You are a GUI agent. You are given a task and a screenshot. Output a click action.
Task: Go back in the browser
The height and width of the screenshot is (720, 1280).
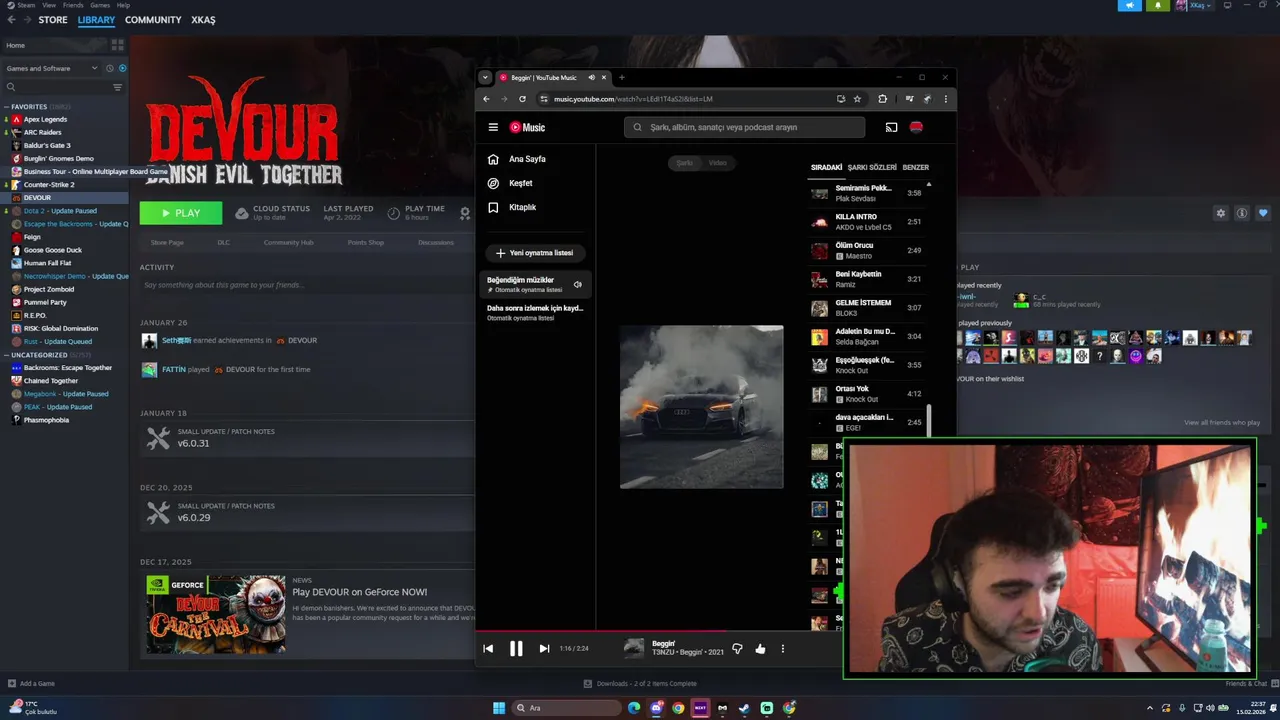pyautogui.click(x=487, y=99)
